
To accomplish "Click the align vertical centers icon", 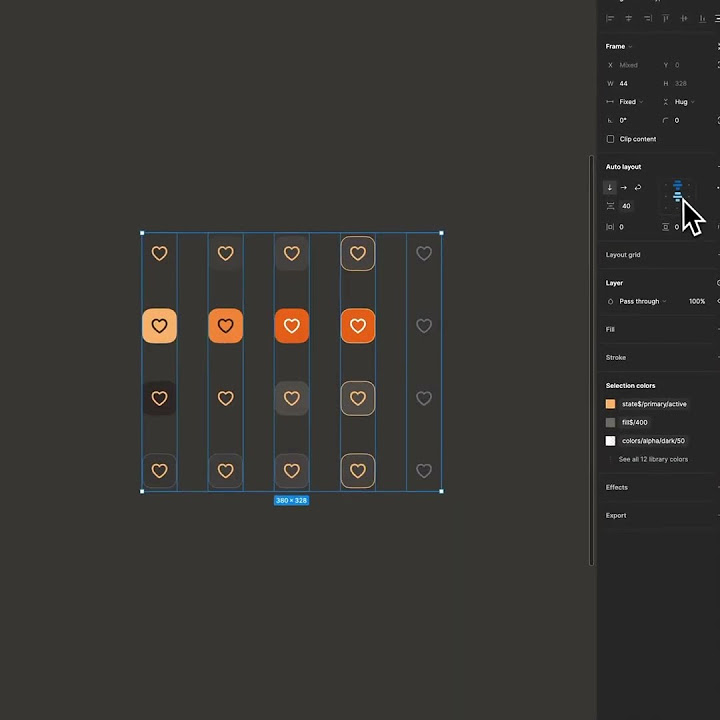I will [x=684, y=18].
